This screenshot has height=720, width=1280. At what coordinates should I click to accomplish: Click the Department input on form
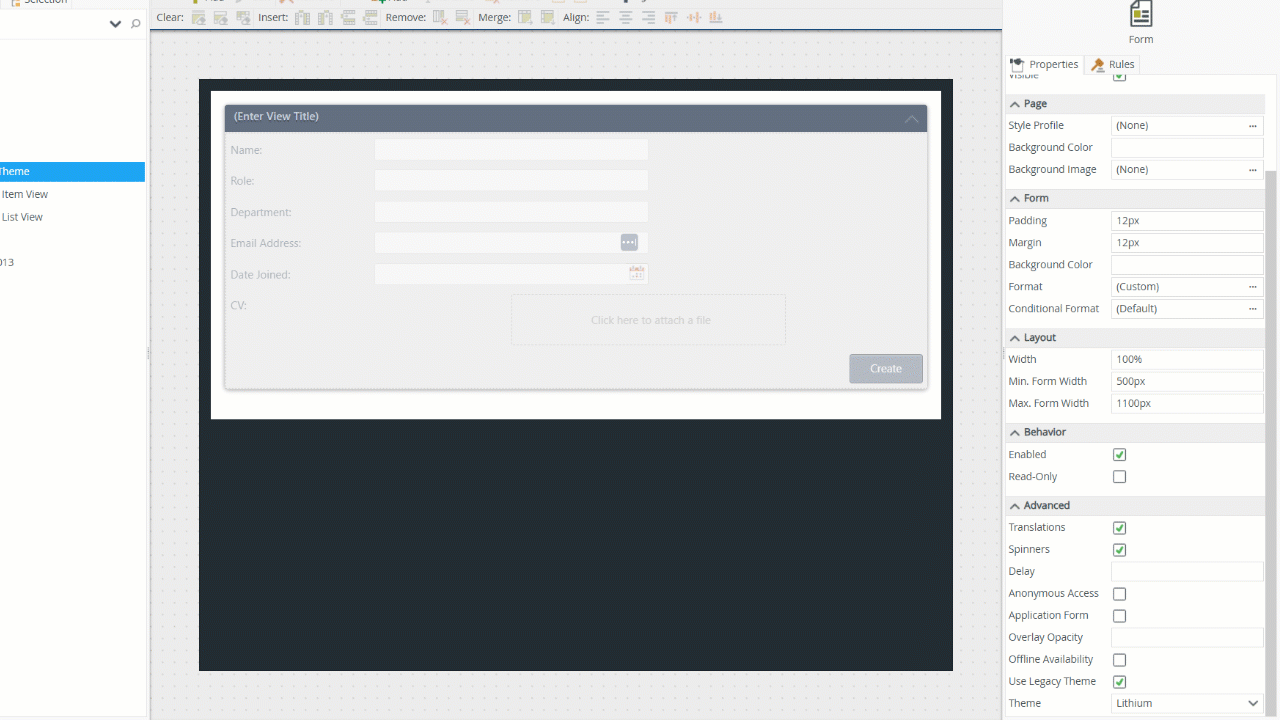pos(511,212)
